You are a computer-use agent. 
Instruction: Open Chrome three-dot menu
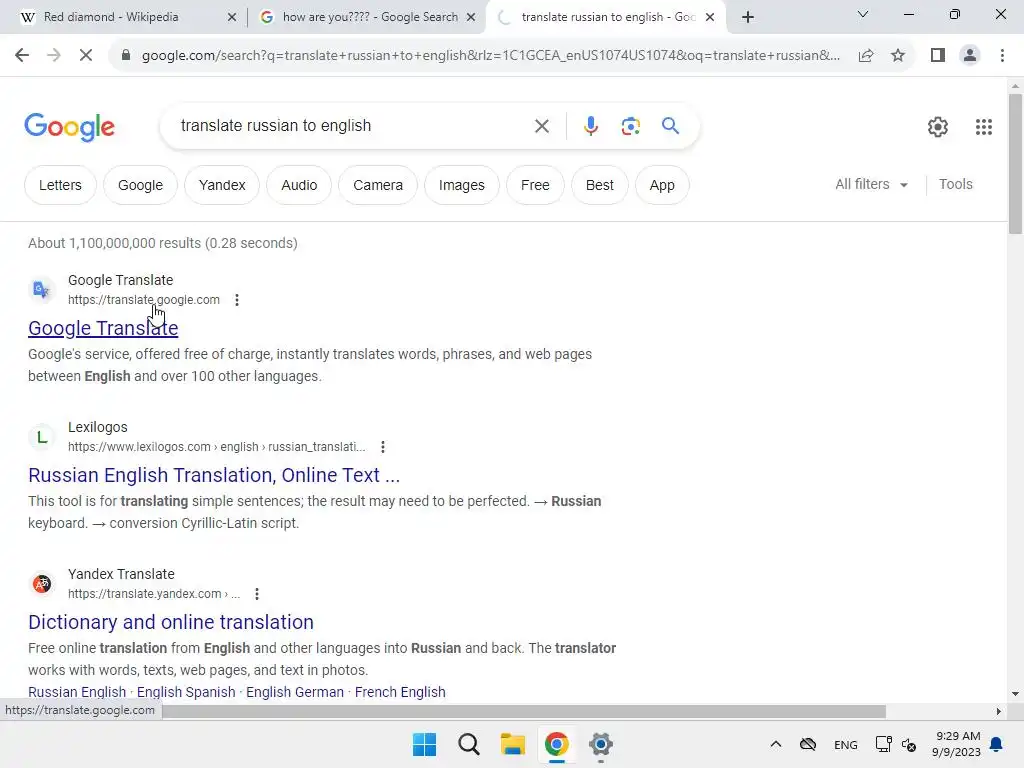[1002, 56]
